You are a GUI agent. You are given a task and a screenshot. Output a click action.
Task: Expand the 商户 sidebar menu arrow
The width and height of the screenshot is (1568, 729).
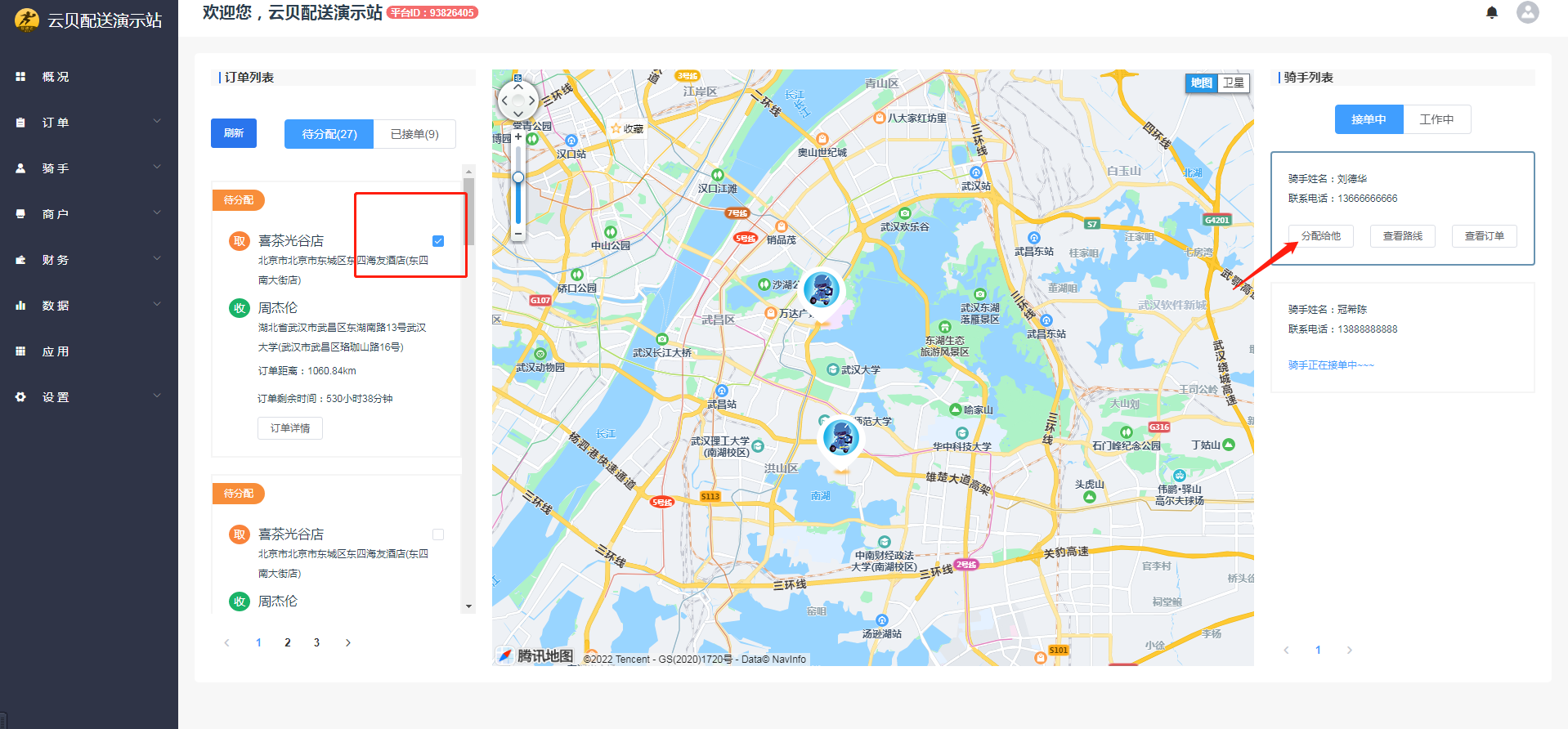click(x=157, y=213)
